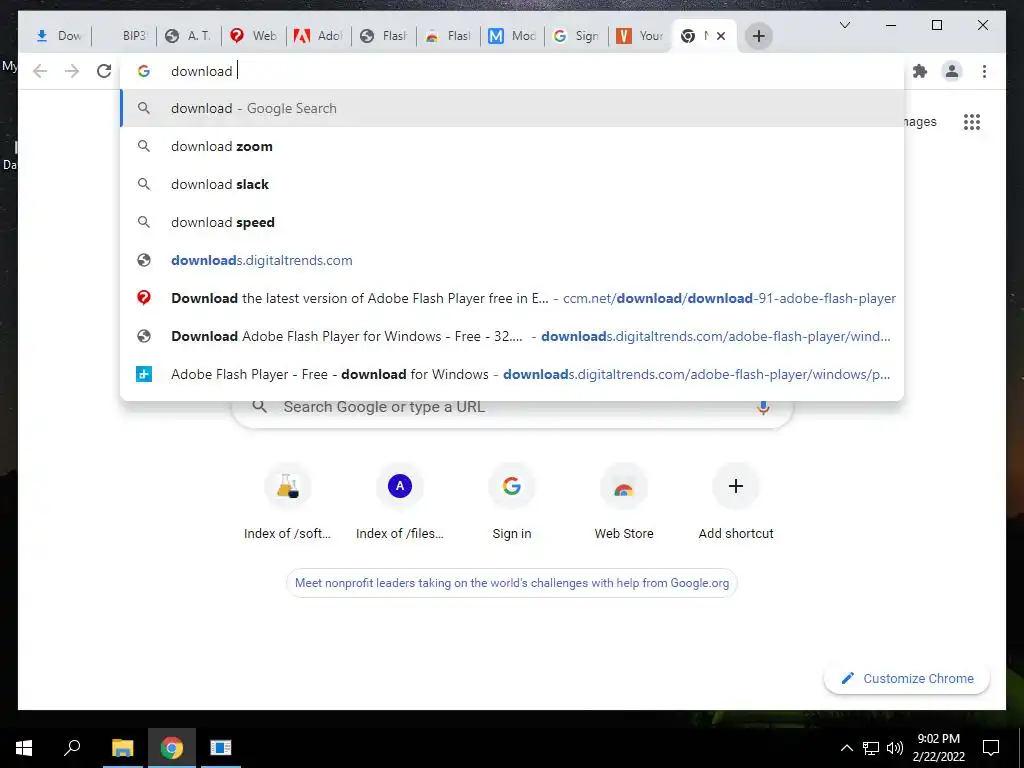Click the Chrome taskbar icon
This screenshot has height=768, width=1024.
click(172, 748)
